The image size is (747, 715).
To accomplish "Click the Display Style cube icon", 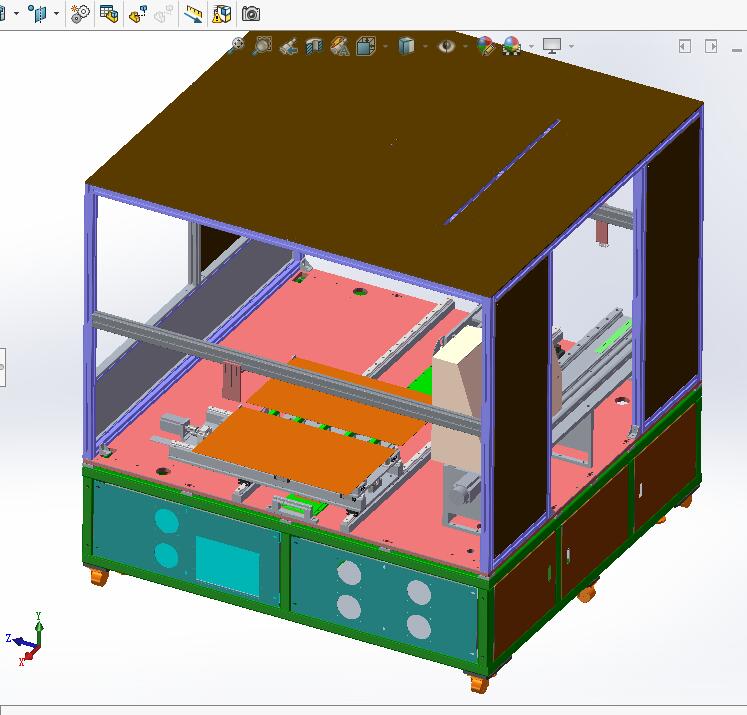I will tap(406, 46).
